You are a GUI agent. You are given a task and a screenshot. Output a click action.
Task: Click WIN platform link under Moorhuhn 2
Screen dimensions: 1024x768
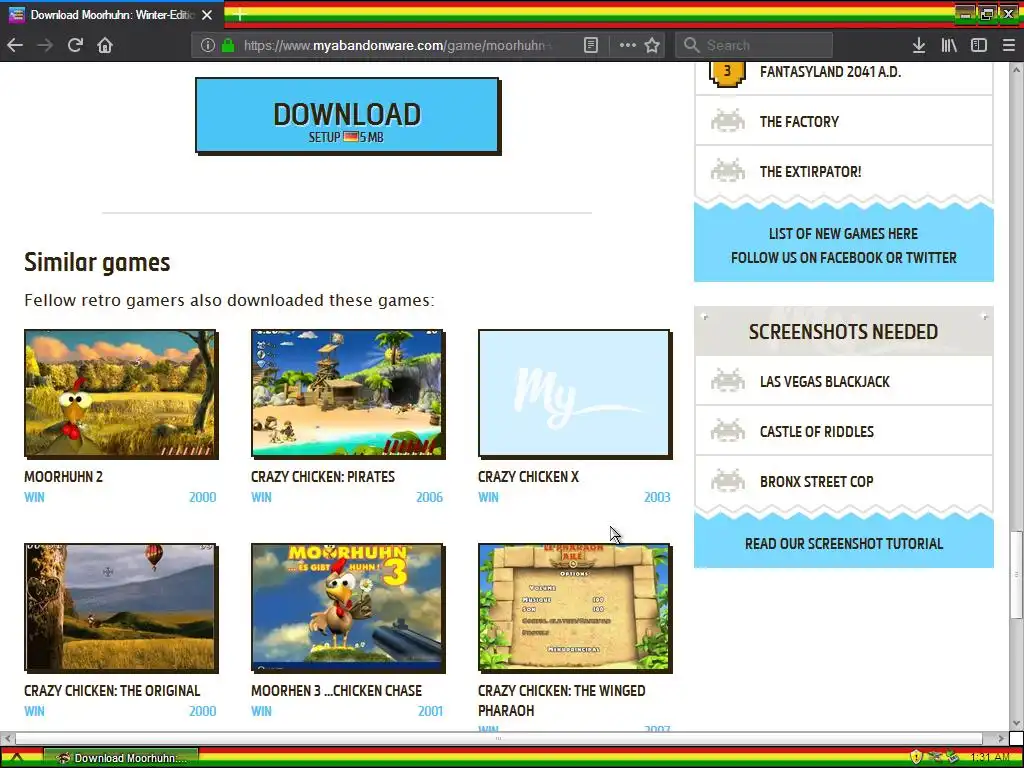(x=34, y=497)
